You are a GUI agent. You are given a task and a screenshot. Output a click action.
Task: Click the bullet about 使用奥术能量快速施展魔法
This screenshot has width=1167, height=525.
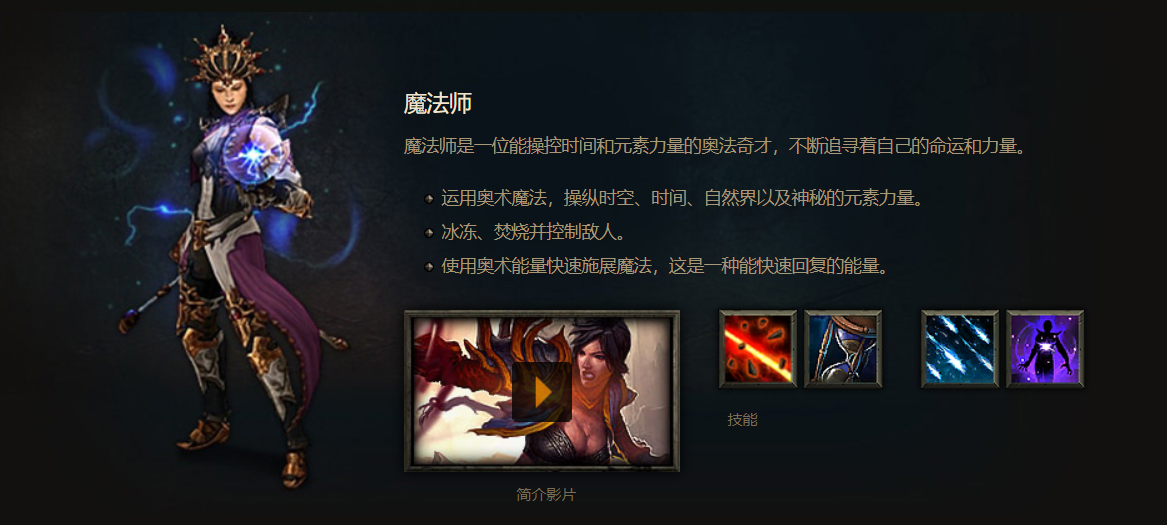click(665, 266)
